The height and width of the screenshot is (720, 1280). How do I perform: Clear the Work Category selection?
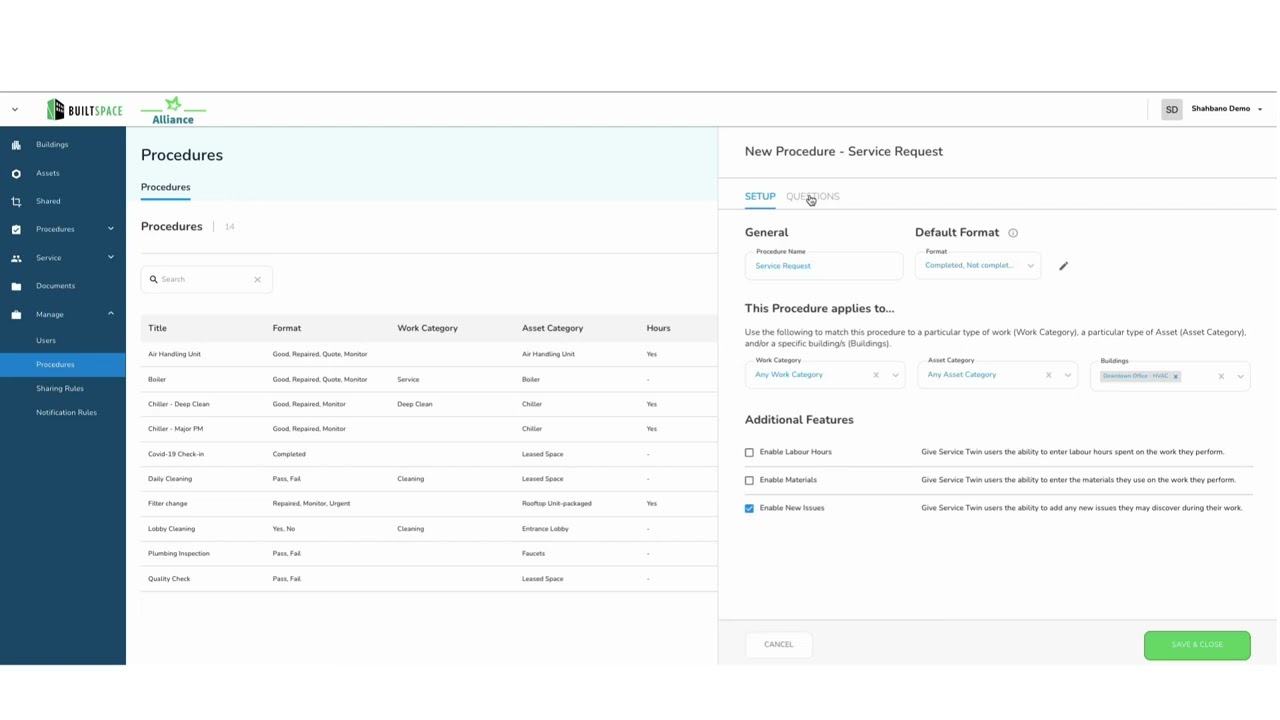876,376
